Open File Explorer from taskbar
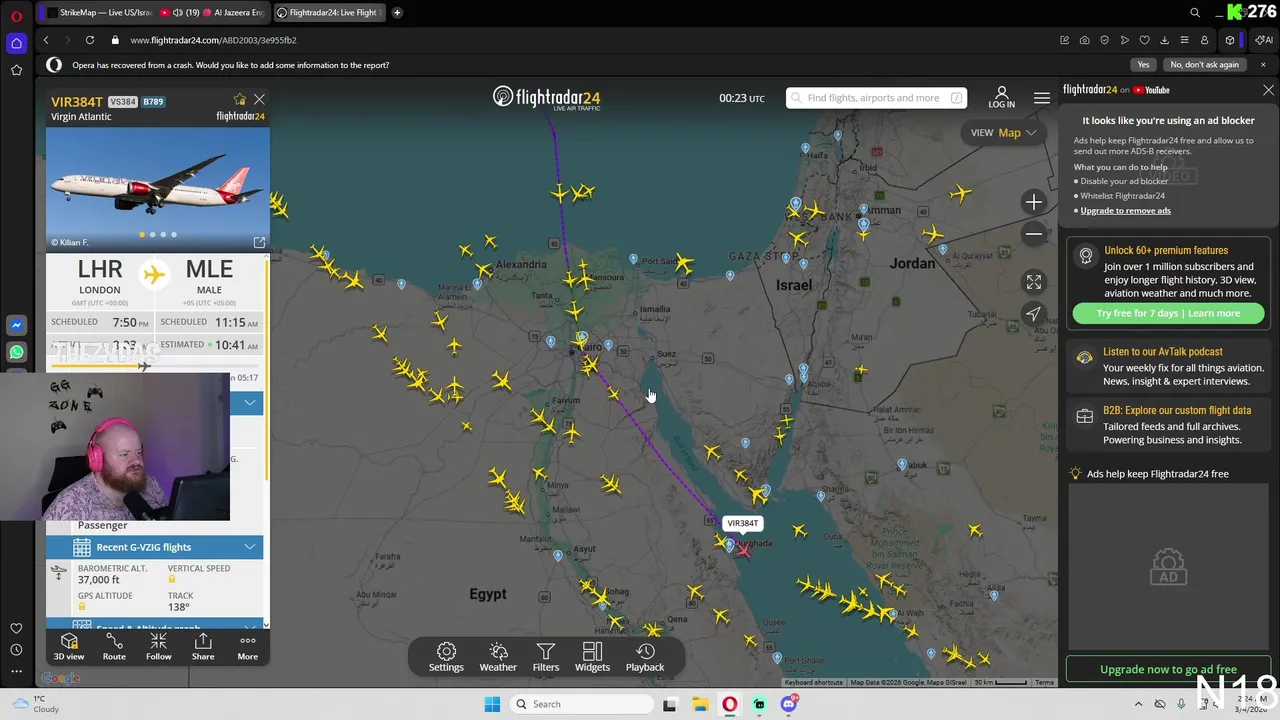The height and width of the screenshot is (720, 1280). point(700,704)
